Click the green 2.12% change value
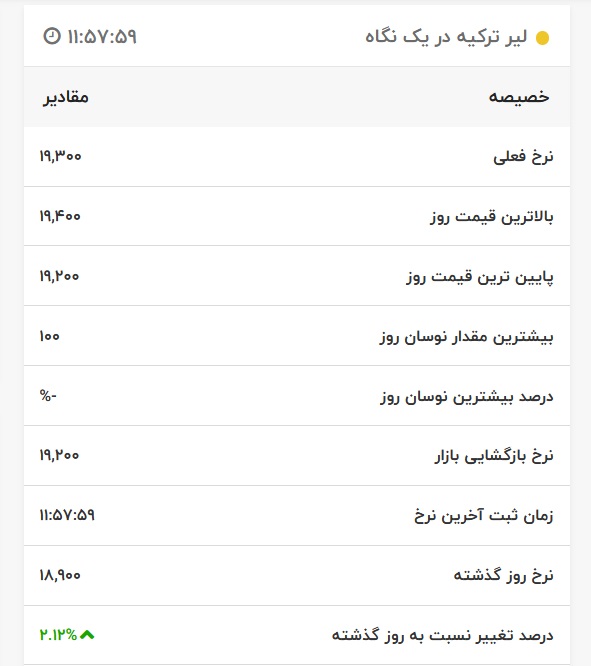 (x=58, y=635)
